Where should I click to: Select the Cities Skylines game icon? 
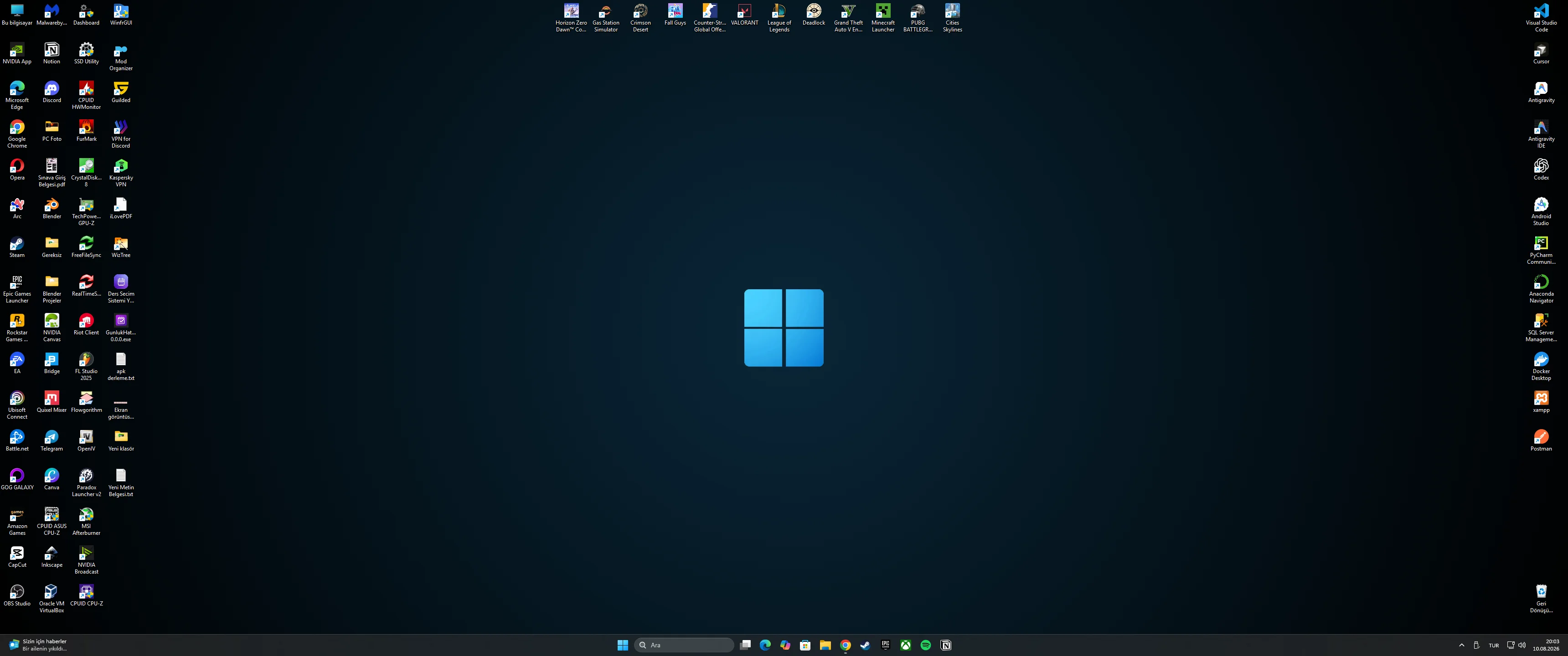(x=953, y=18)
